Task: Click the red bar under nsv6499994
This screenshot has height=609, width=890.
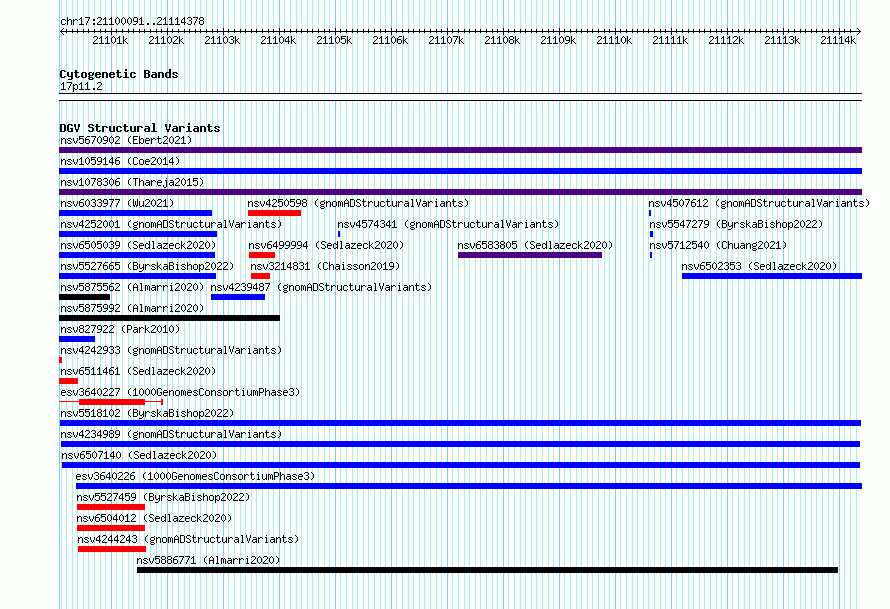Action: click(x=262, y=255)
